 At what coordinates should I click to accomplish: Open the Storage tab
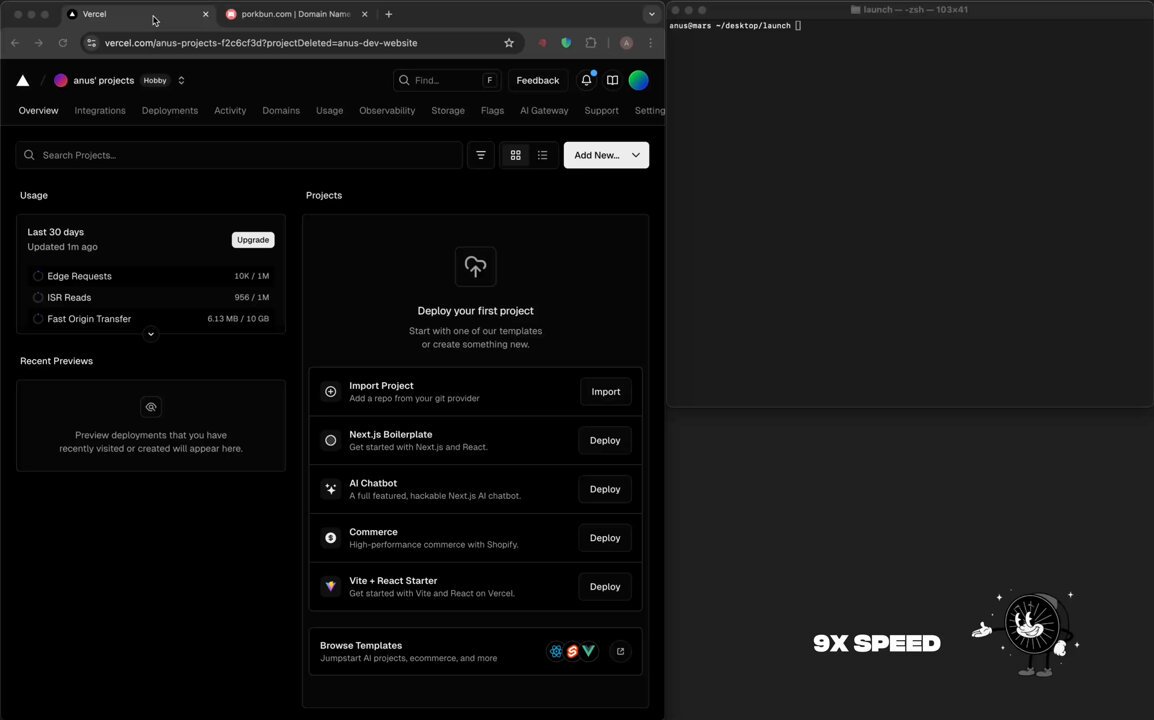[448, 110]
